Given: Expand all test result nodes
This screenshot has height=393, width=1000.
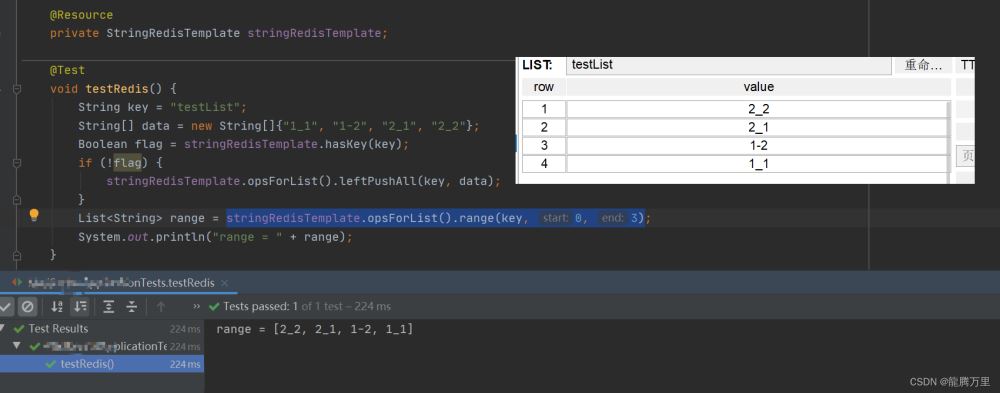Looking at the screenshot, I should [108, 307].
